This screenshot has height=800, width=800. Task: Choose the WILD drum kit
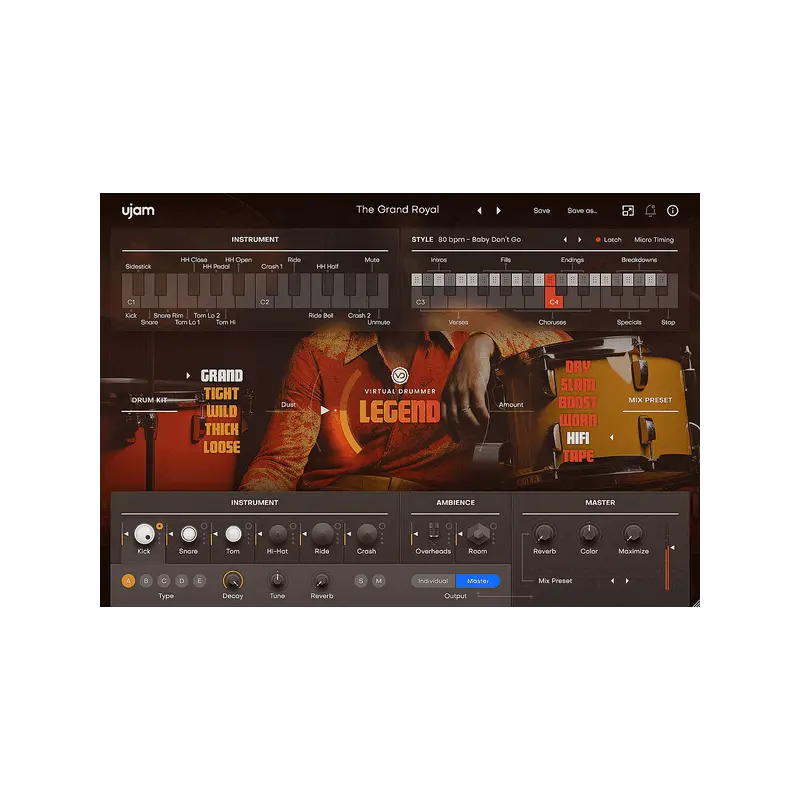pos(222,412)
